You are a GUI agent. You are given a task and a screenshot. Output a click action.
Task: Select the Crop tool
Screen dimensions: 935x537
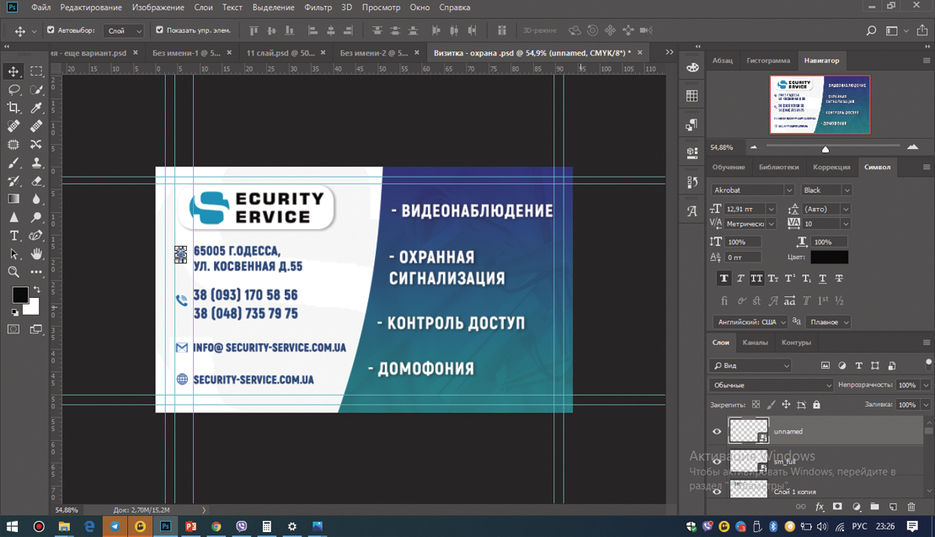[13, 108]
